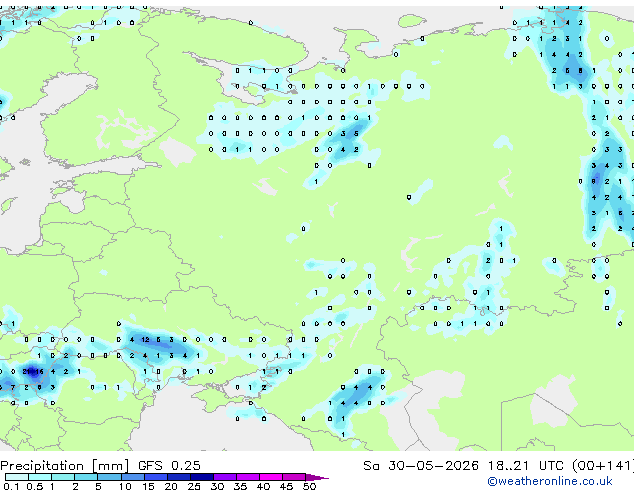This screenshot has width=634, height=490.
Task: Click the over-50 mm legend arrow tip
Action: 317,477
